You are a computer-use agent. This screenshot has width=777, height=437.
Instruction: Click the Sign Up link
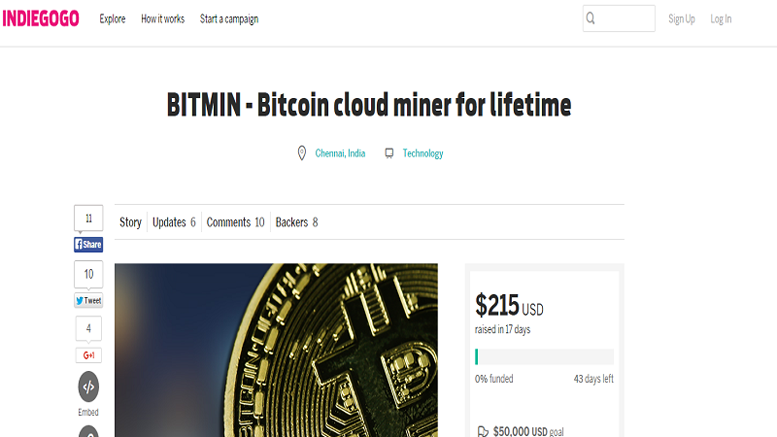[x=681, y=19]
